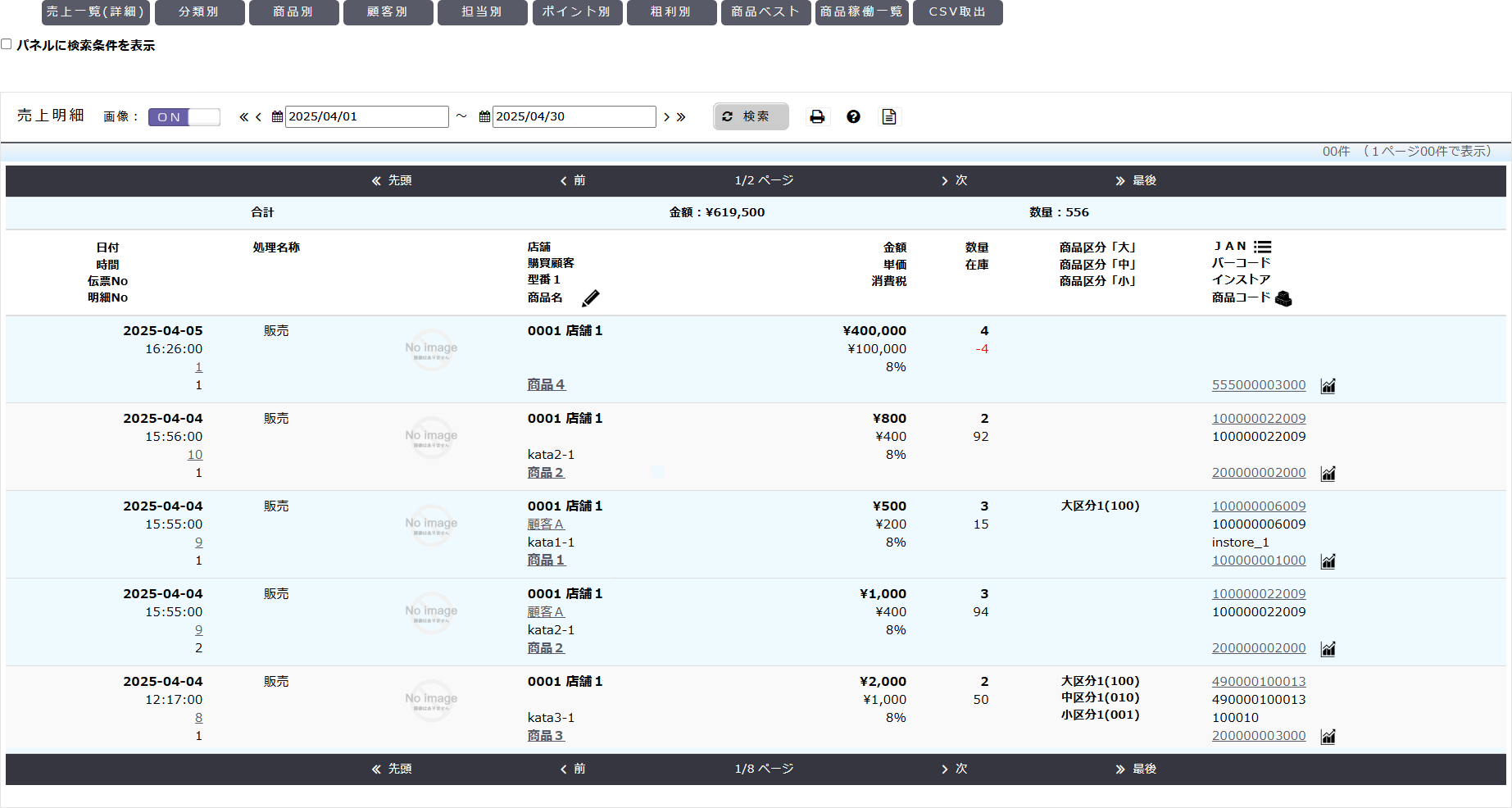
Task: Open the 商品1 product link
Action: click(x=546, y=560)
